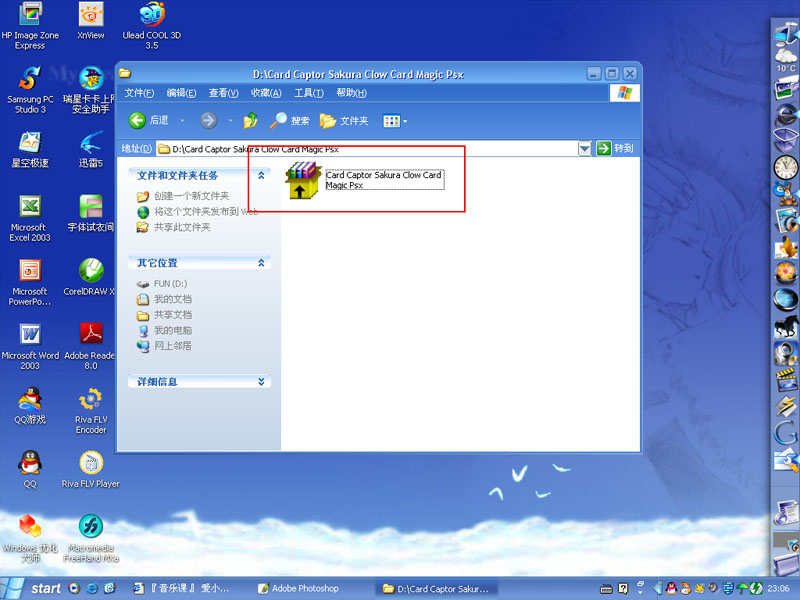Click the Back (后退) button in Explorer

148,121
